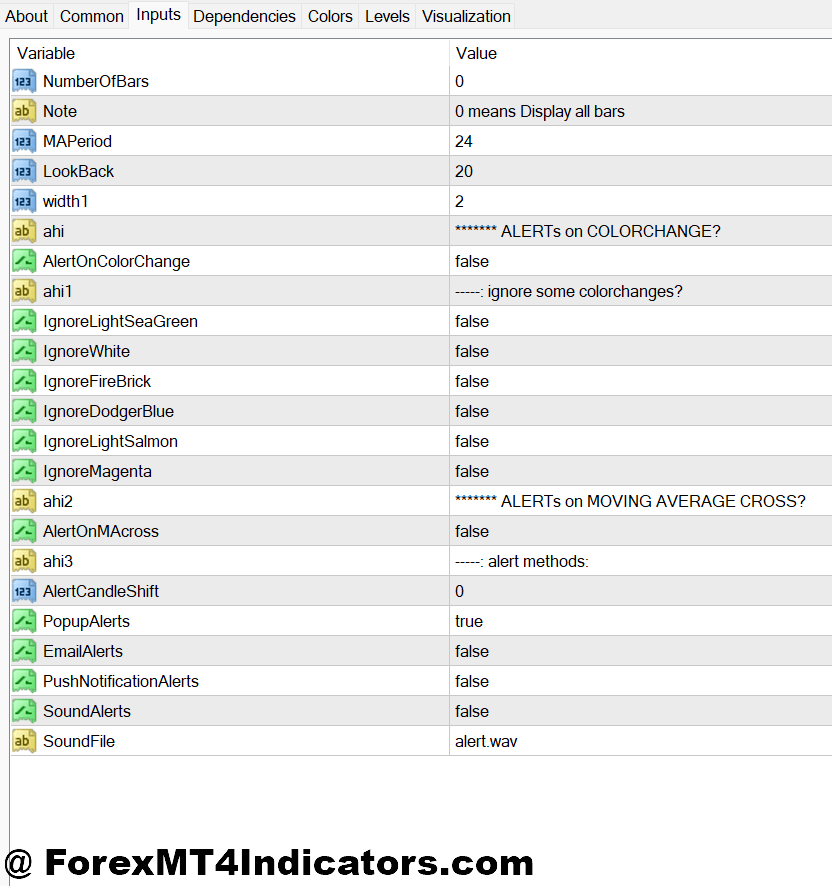Open the Visualization tab
Viewport: 832px width, 886px height.
pos(466,16)
